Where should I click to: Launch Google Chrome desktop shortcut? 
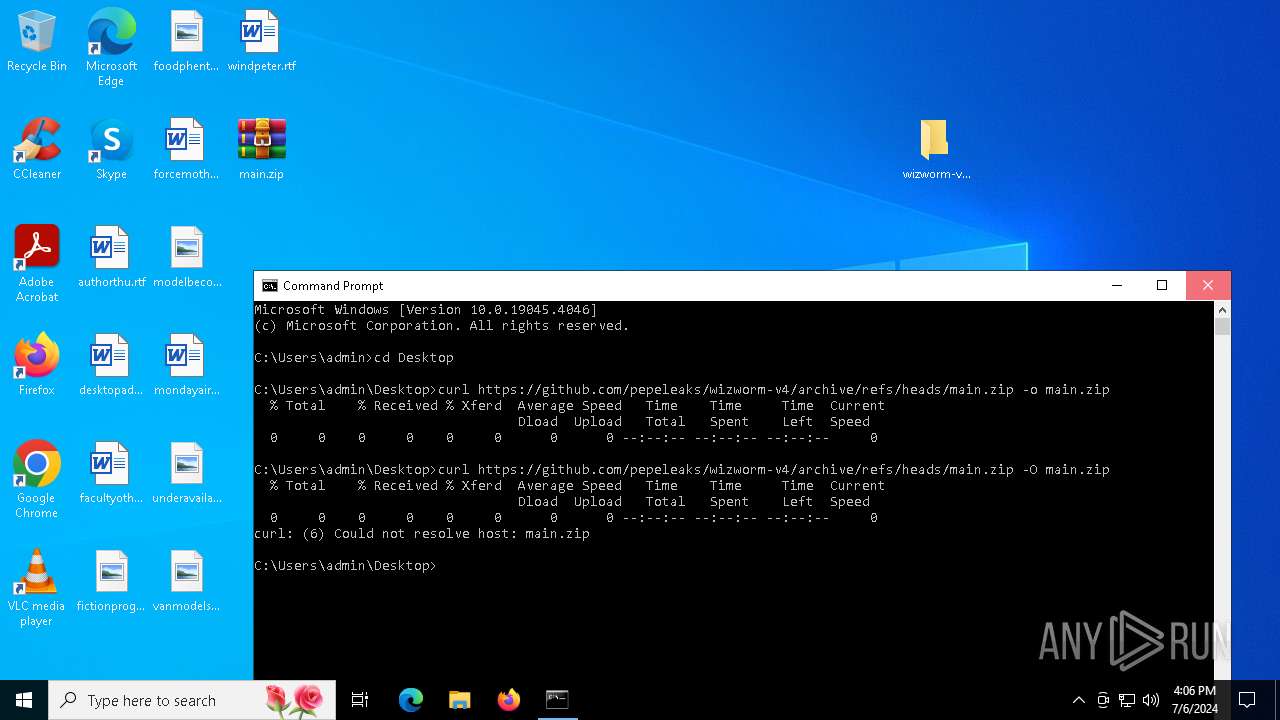[37, 480]
